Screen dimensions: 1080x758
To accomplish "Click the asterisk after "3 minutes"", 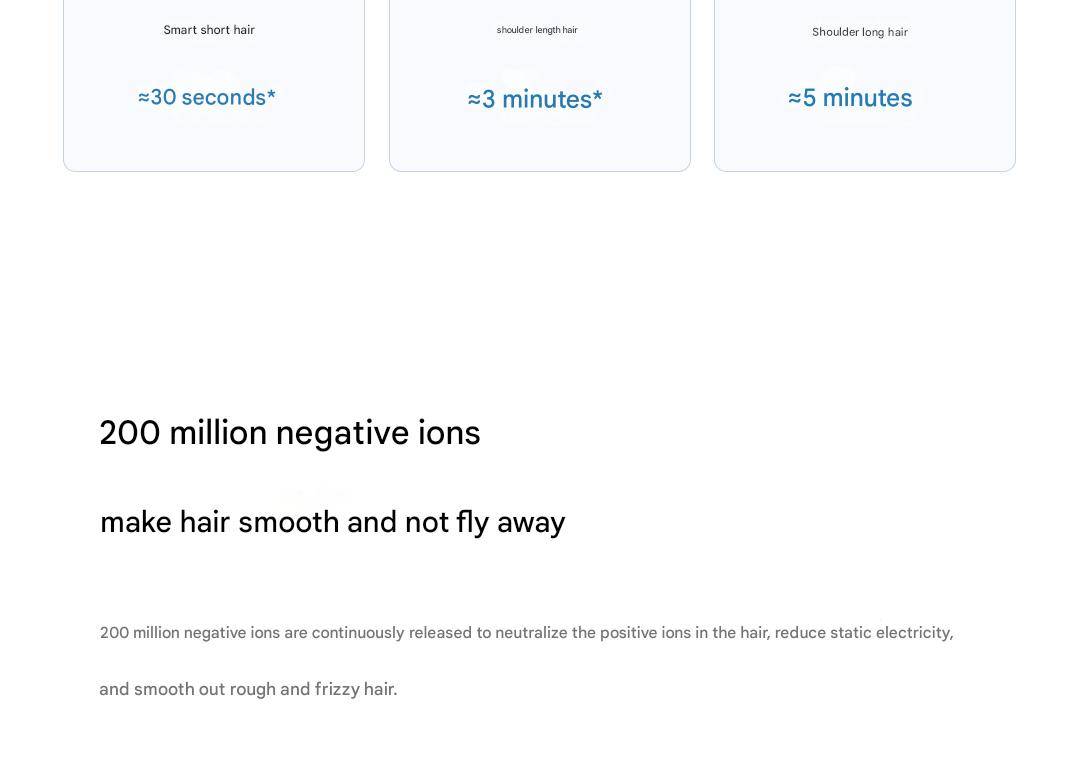I will coord(598,96).
